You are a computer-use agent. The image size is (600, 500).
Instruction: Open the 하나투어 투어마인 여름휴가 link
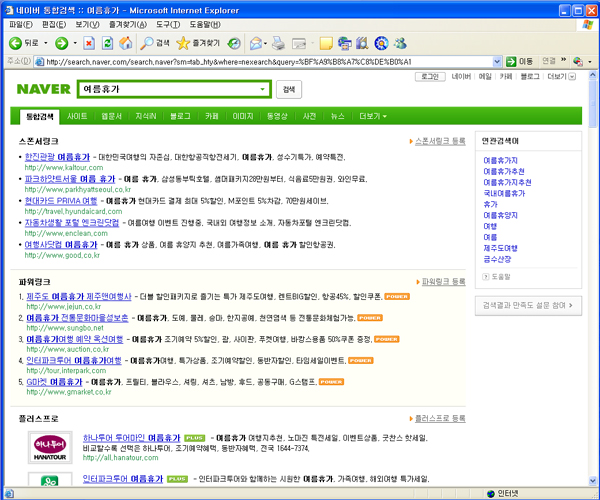coord(131,438)
